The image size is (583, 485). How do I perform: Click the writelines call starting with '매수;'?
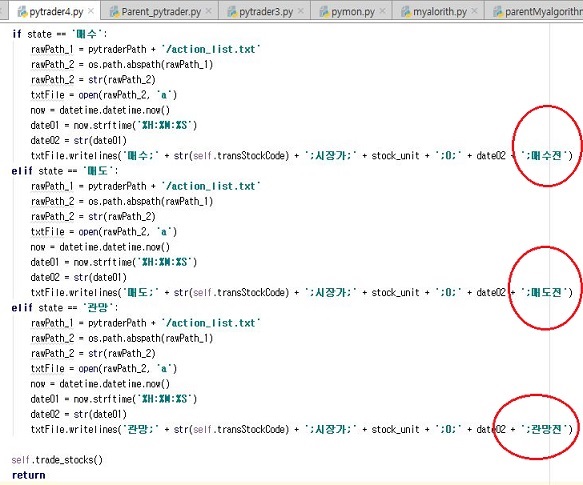coord(302,155)
